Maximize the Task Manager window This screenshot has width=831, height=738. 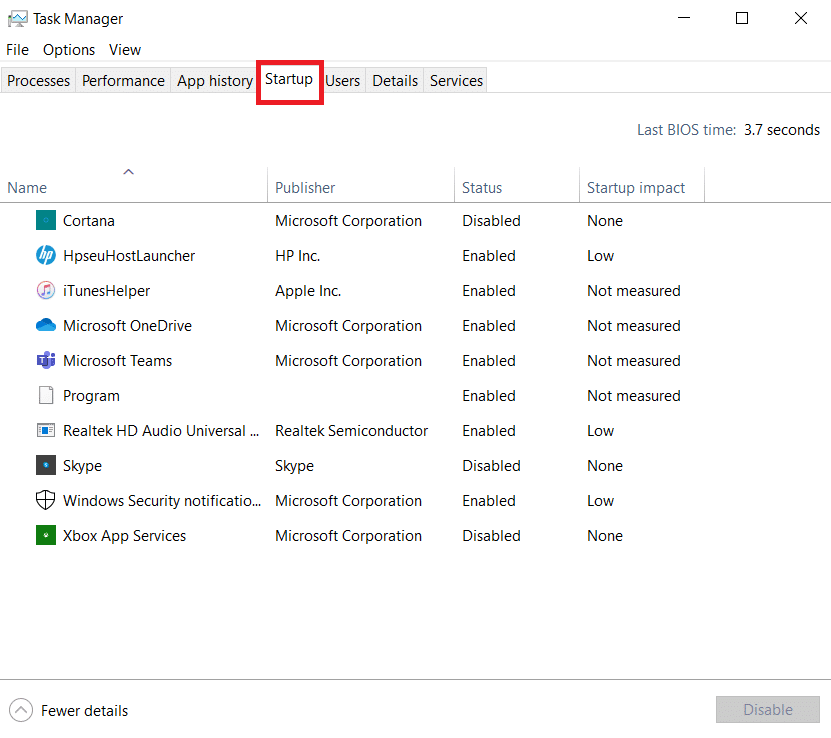[742, 18]
